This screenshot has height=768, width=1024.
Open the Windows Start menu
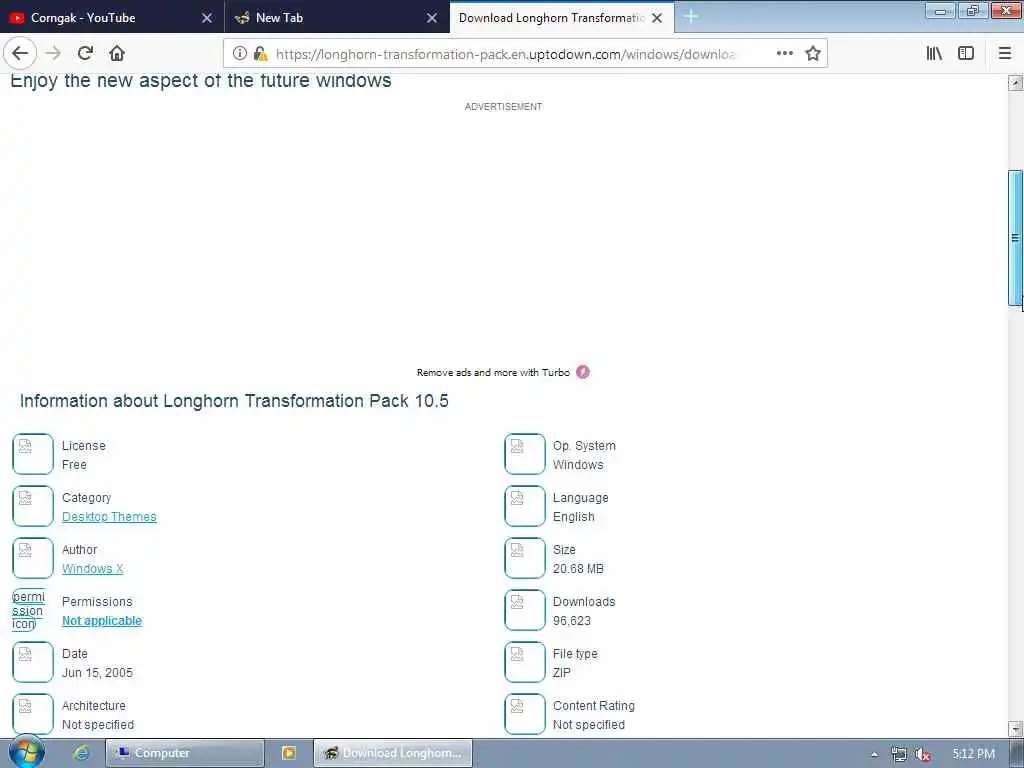coord(26,752)
